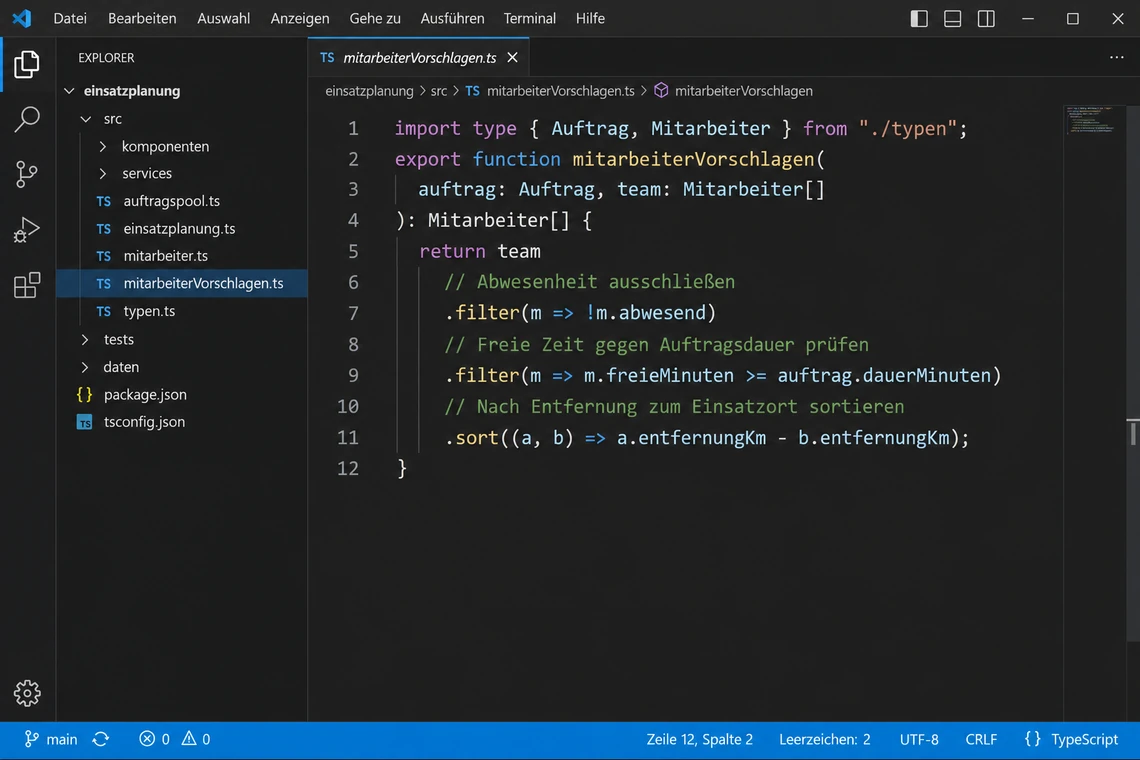Image resolution: width=1140 pixels, height=760 pixels.
Task: Open the Ausführen menu
Action: point(451,18)
